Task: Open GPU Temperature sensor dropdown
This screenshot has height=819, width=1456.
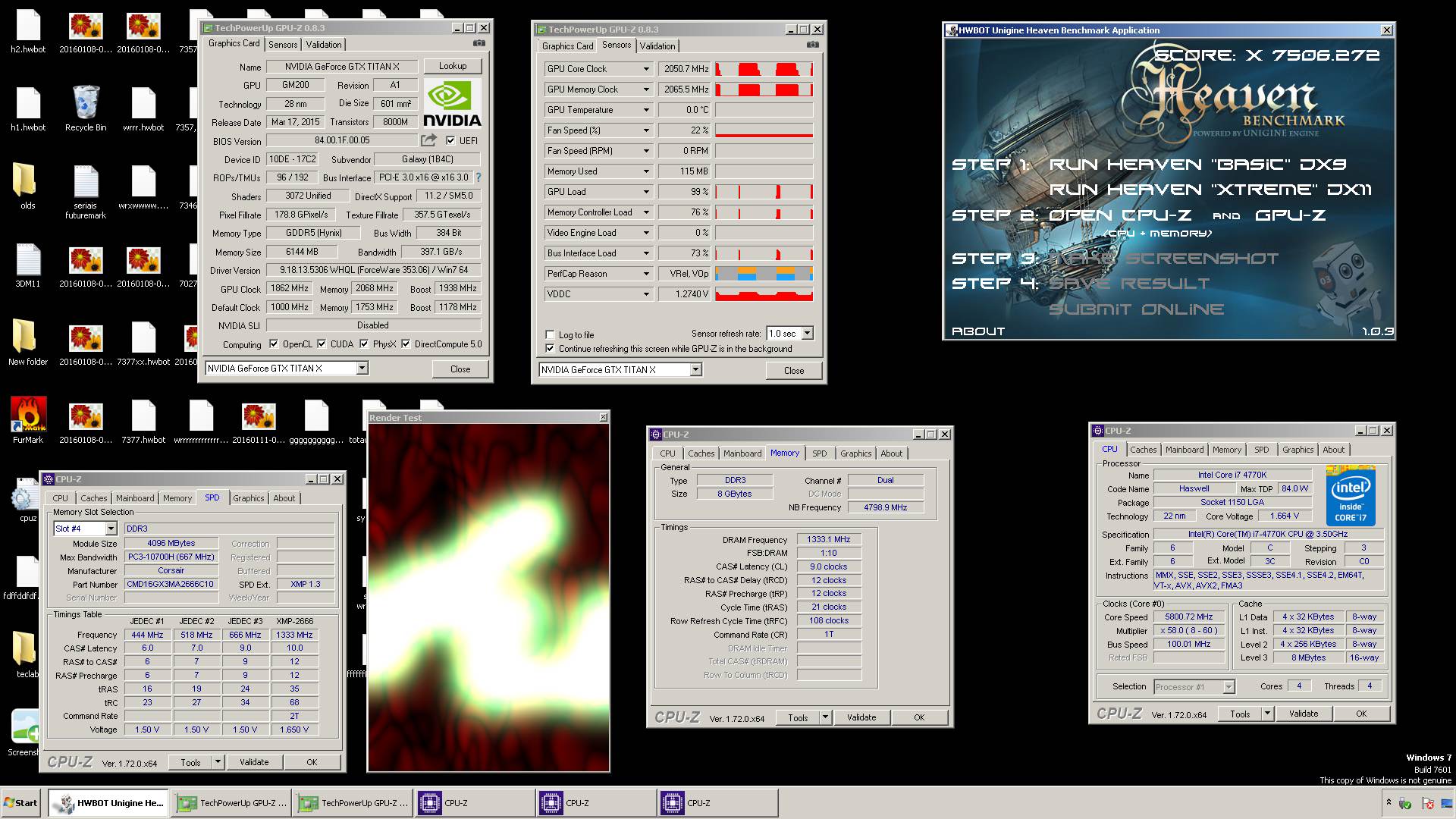Action: click(x=646, y=110)
